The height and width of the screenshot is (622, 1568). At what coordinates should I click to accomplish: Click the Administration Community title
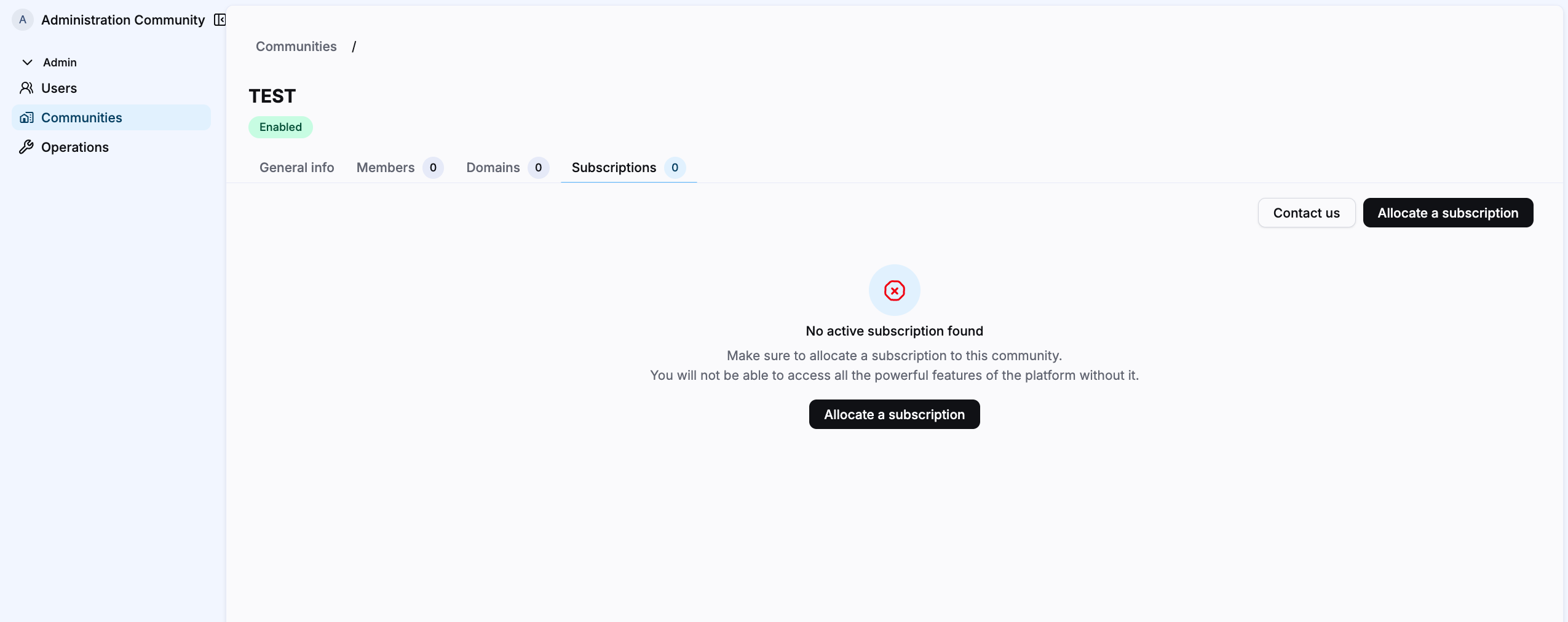(x=123, y=20)
